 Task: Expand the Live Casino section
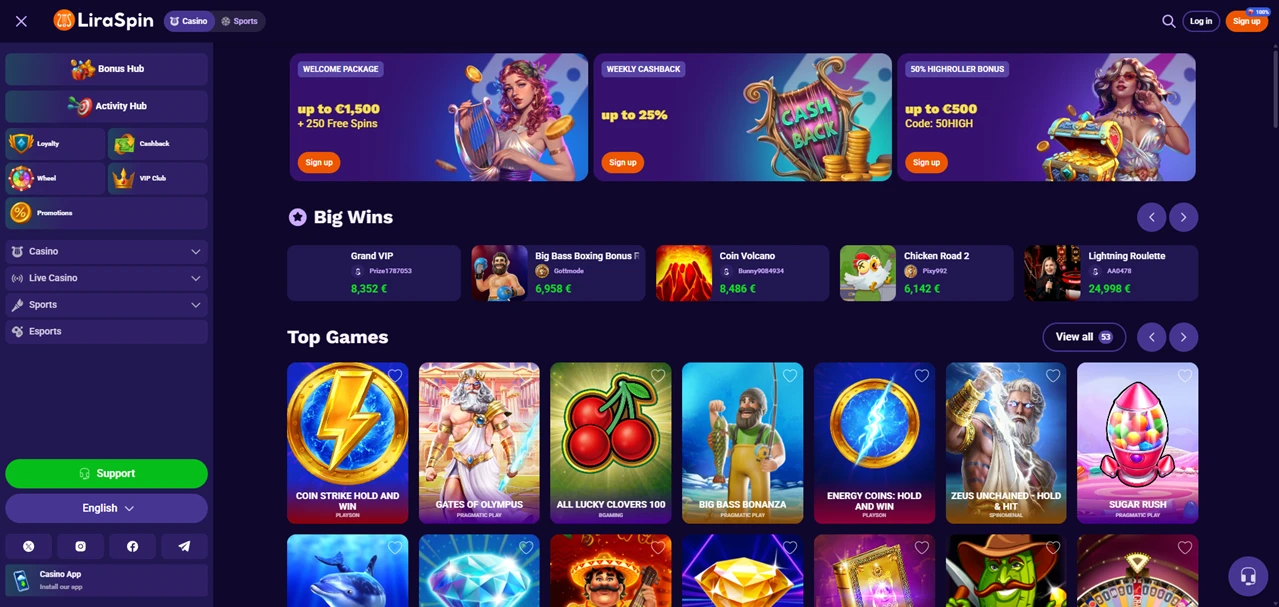coord(106,278)
